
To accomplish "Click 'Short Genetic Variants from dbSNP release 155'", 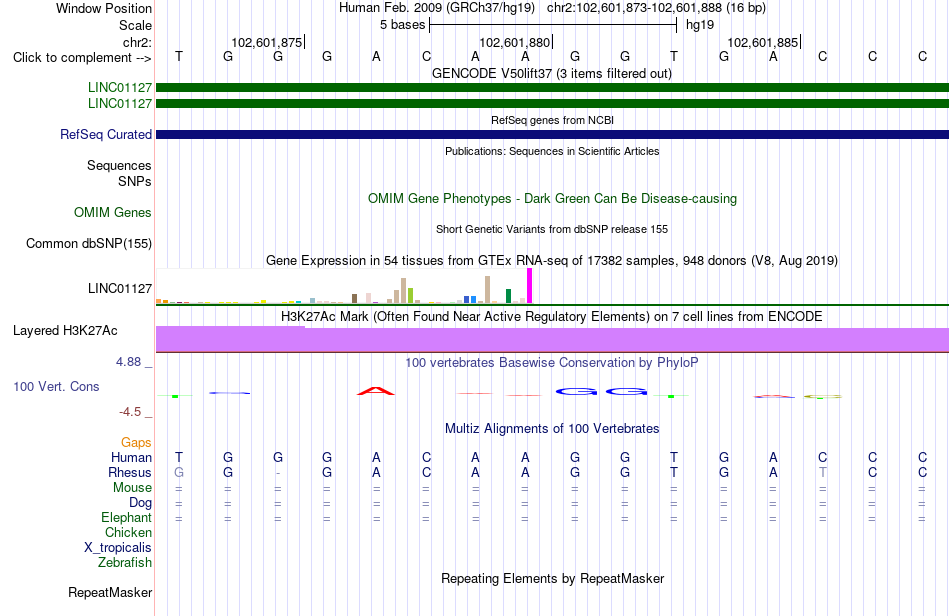I will pos(552,230).
